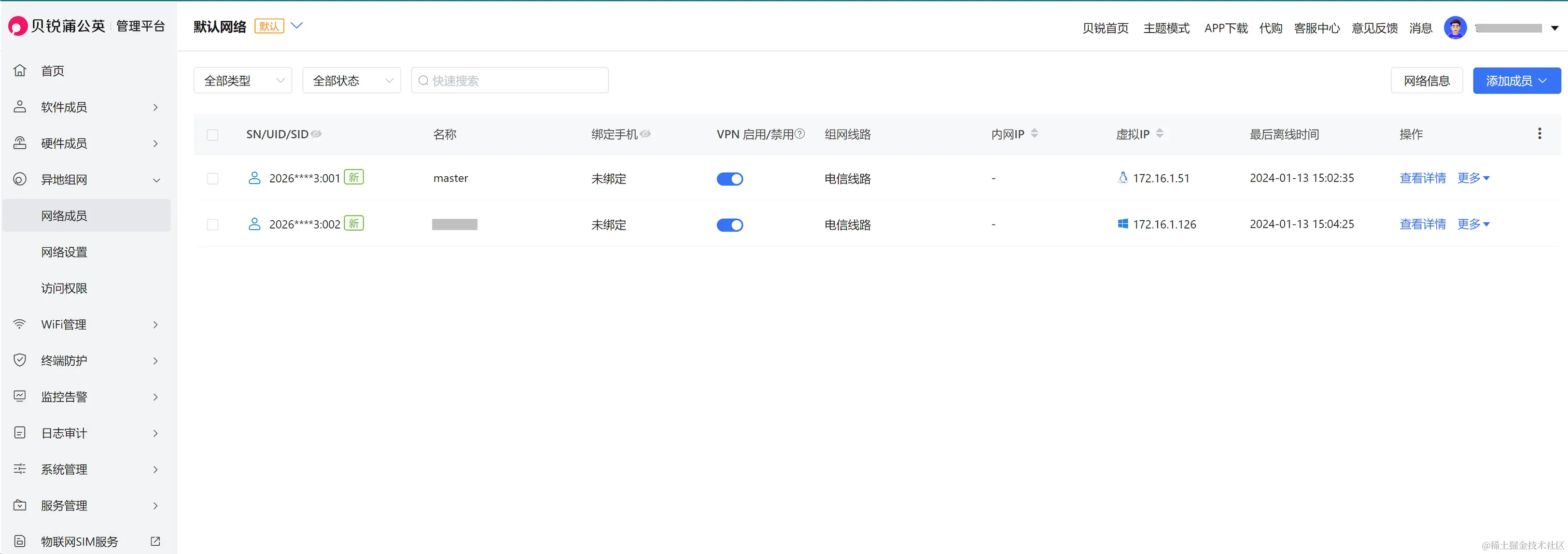Open the account dropdown arrow in header

point(1555,28)
